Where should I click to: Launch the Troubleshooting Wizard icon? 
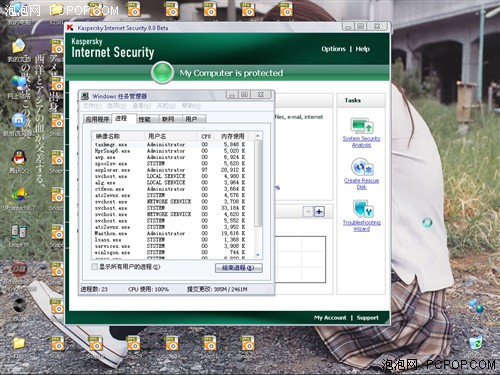[x=363, y=209]
